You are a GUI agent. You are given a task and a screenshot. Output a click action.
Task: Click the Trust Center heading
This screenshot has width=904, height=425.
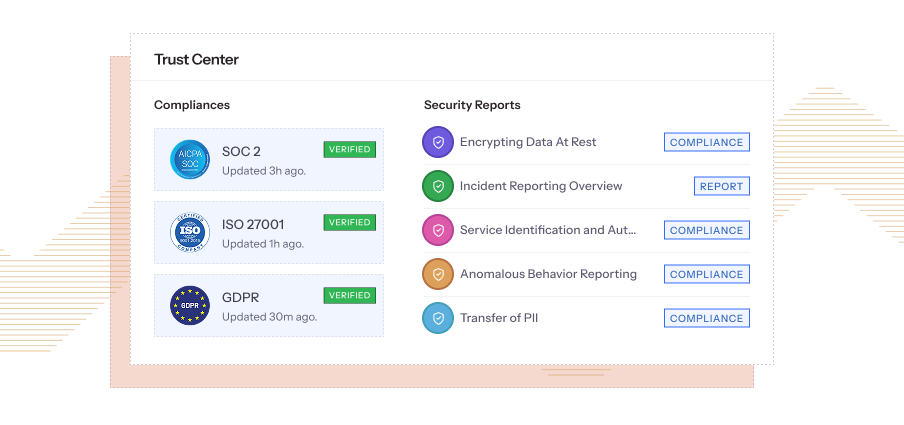click(196, 59)
